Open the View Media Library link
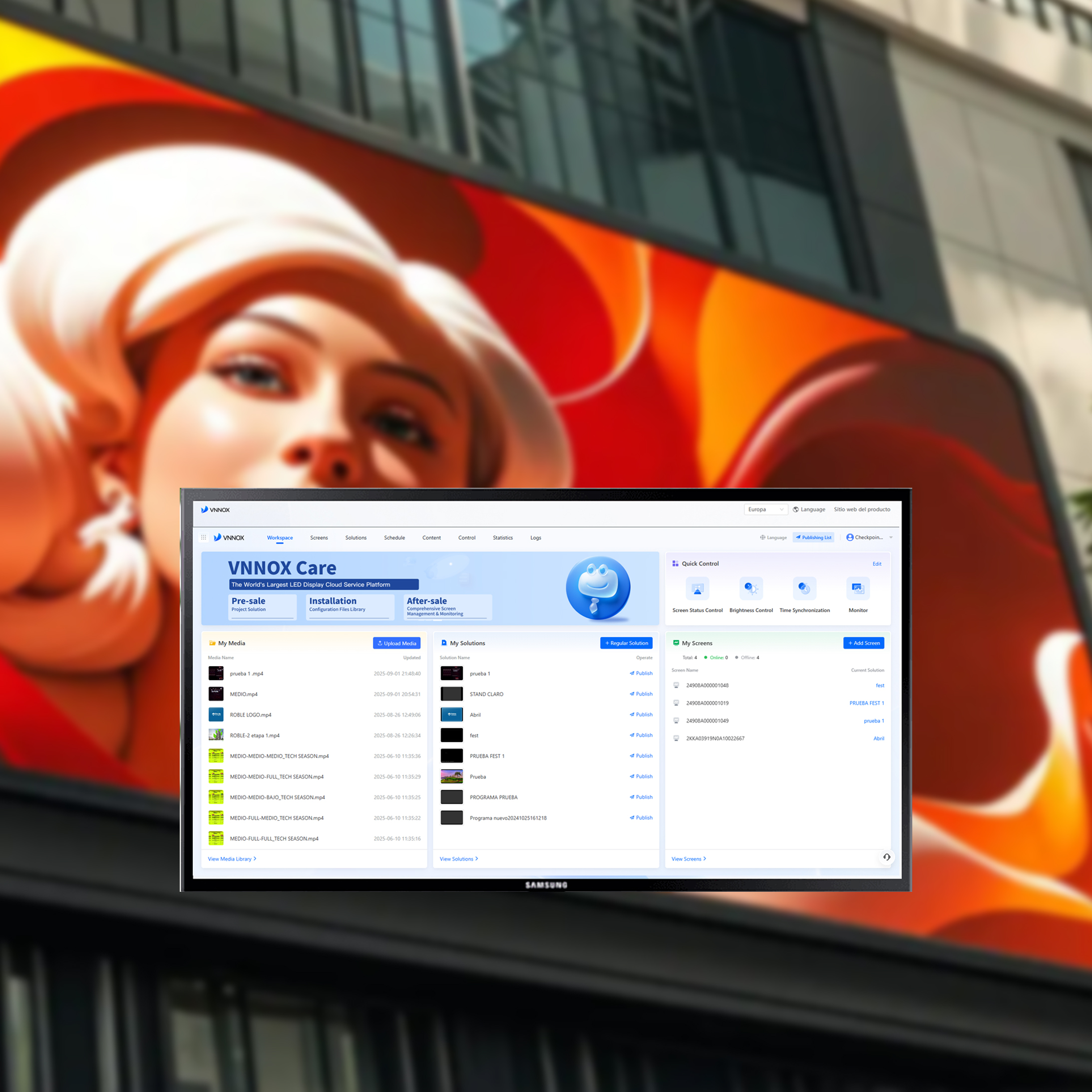 (232, 858)
